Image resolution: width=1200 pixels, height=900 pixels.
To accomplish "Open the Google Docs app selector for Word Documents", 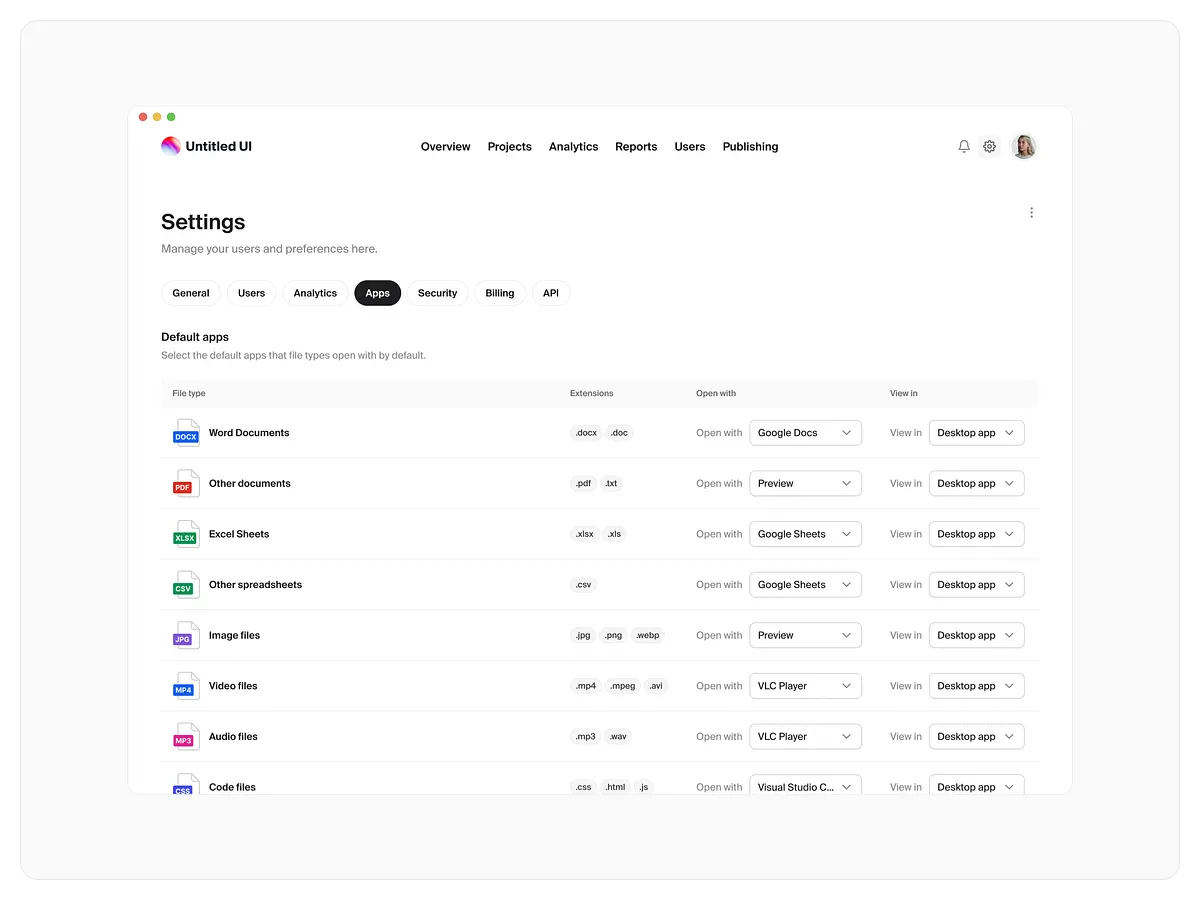I will click(x=805, y=432).
